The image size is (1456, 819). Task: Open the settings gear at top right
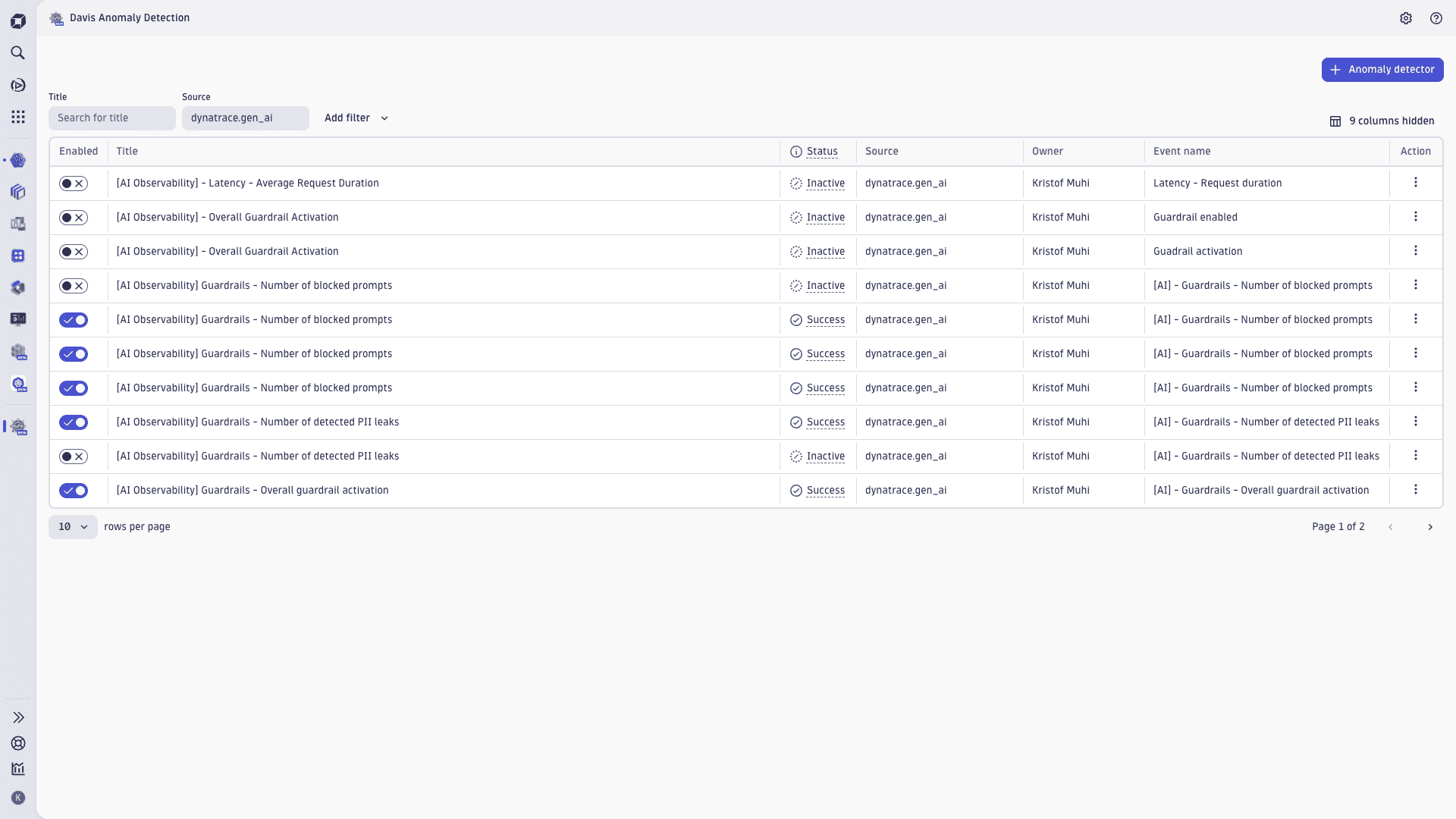1407,18
